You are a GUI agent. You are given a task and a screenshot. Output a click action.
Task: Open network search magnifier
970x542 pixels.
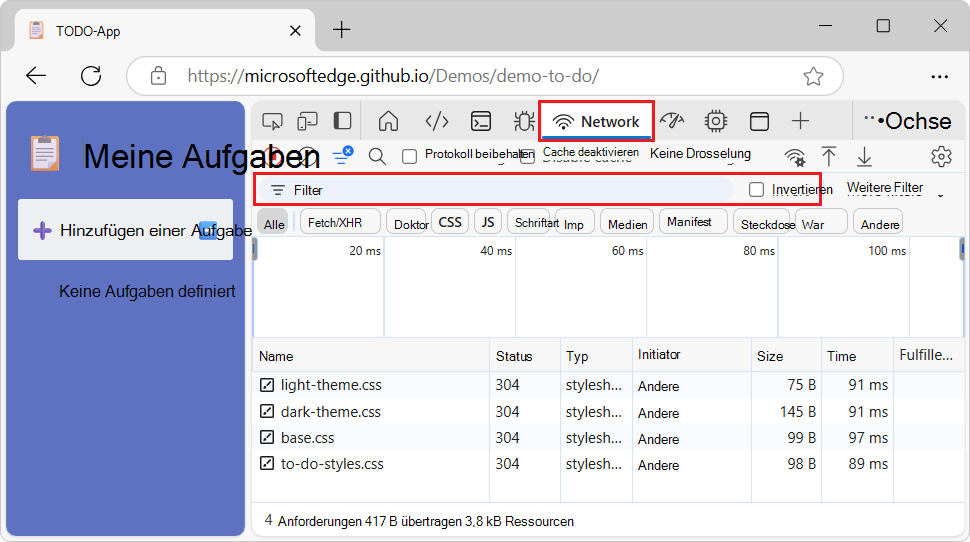(x=377, y=157)
